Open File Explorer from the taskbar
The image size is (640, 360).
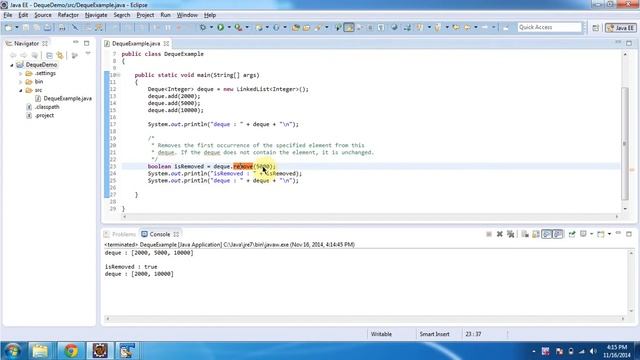[40, 351]
